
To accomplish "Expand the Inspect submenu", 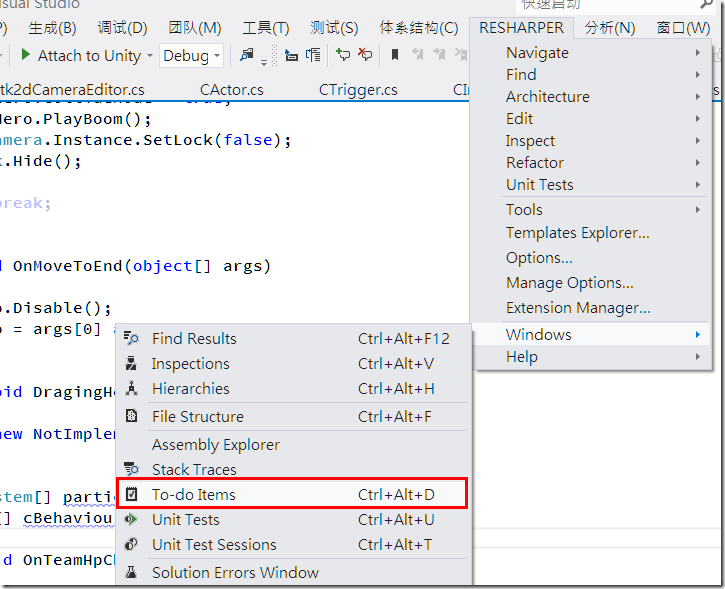I will pyautogui.click(x=591, y=141).
